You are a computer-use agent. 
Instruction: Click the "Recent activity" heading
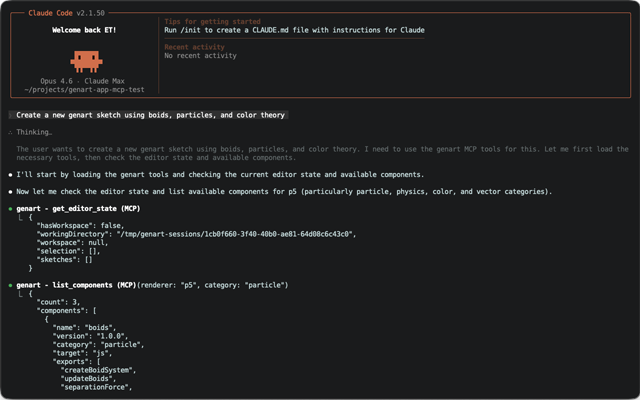(x=194, y=47)
